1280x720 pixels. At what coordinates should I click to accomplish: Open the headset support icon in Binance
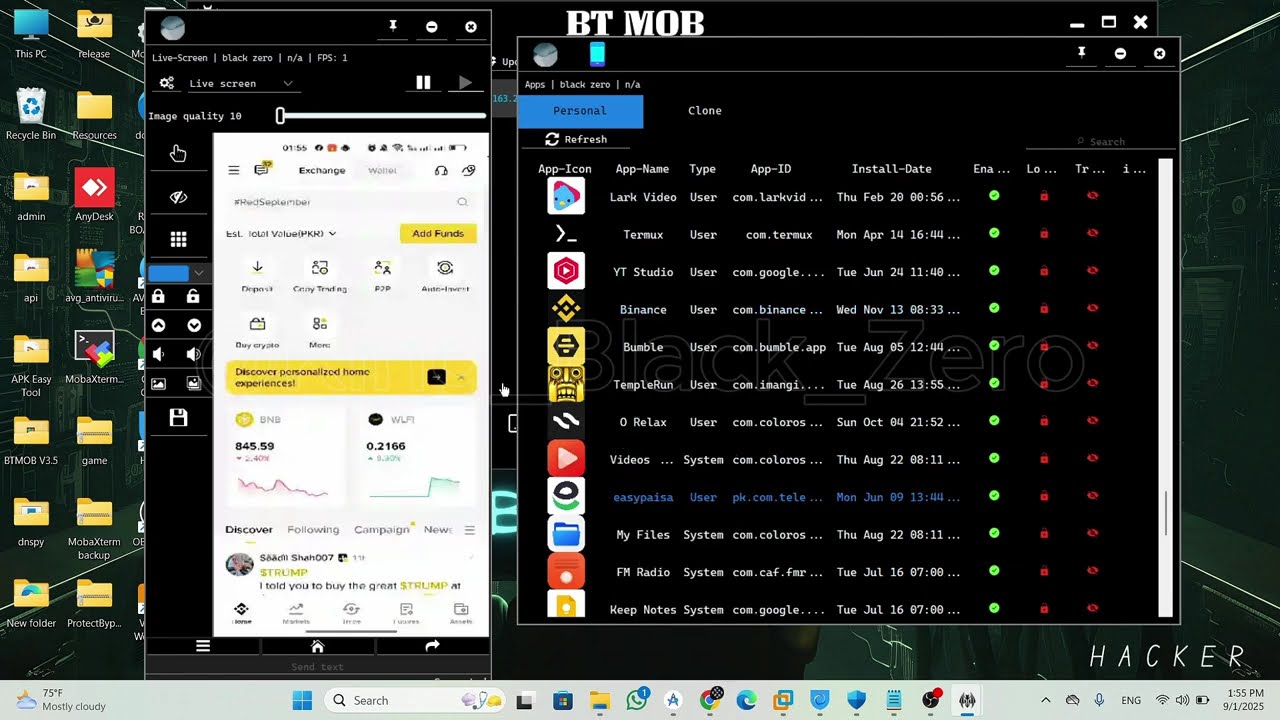[441, 170]
